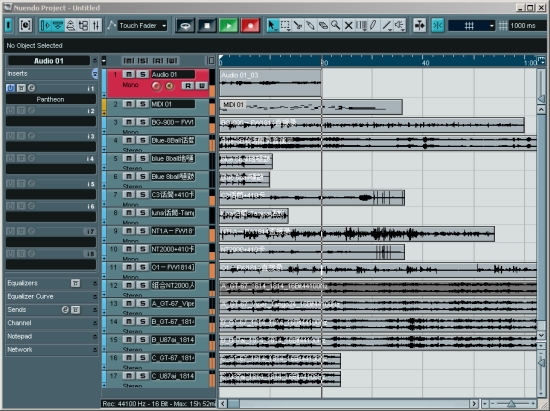Screen dimensions: 550x411
Task: Select the Audio 01 track name
Action: coord(173,74)
